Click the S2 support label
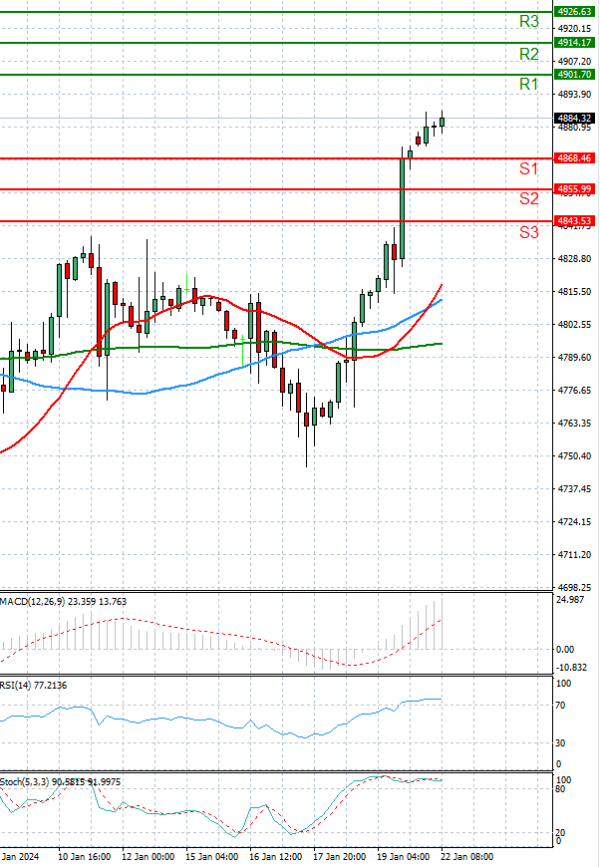Viewport: 600px width, 867px height. coord(529,199)
